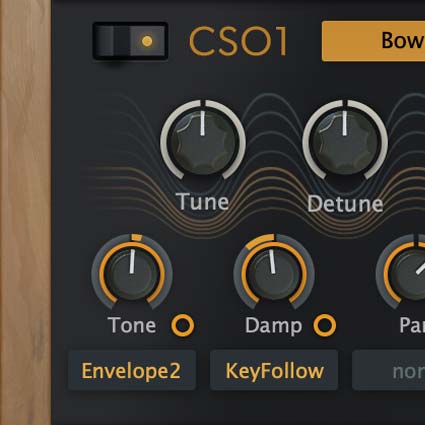Click the Tone knob
425x425 pixels.
(132, 275)
